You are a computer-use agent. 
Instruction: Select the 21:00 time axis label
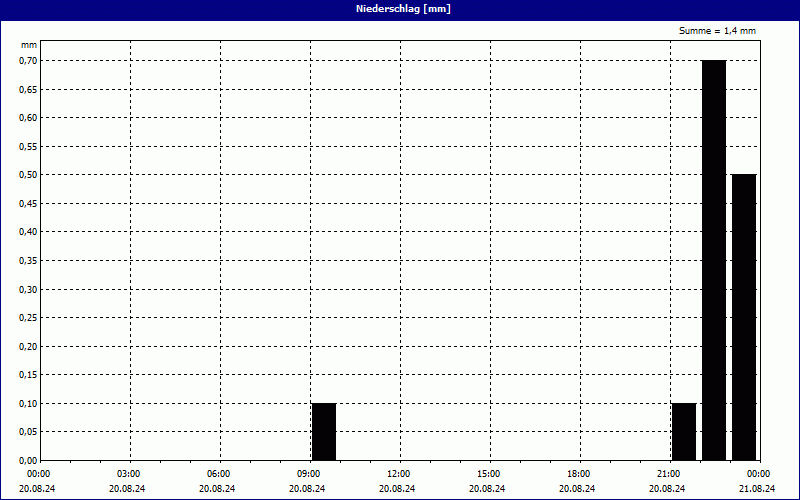point(668,474)
